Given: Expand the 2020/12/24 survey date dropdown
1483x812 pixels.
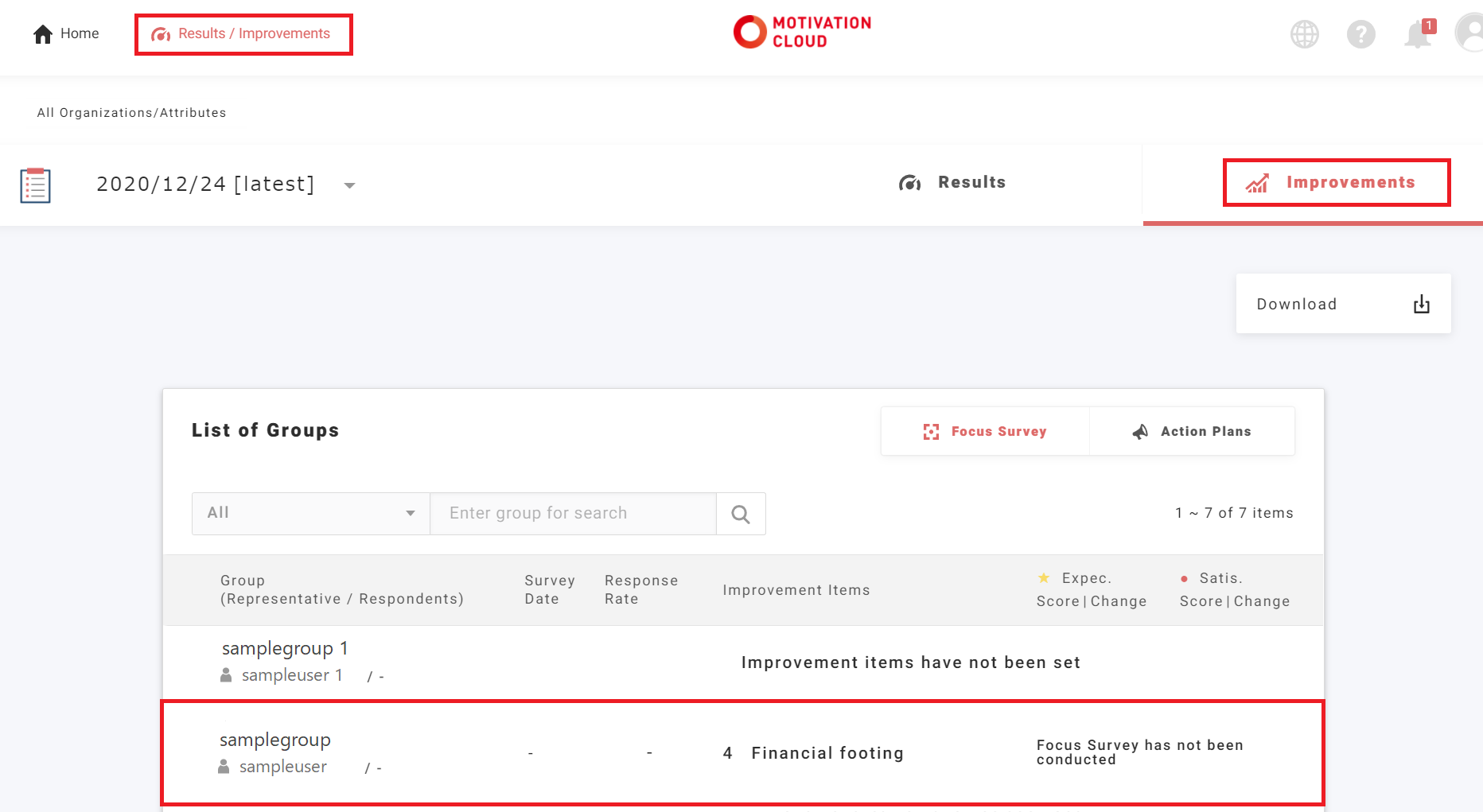Looking at the screenshot, I should [349, 185].
